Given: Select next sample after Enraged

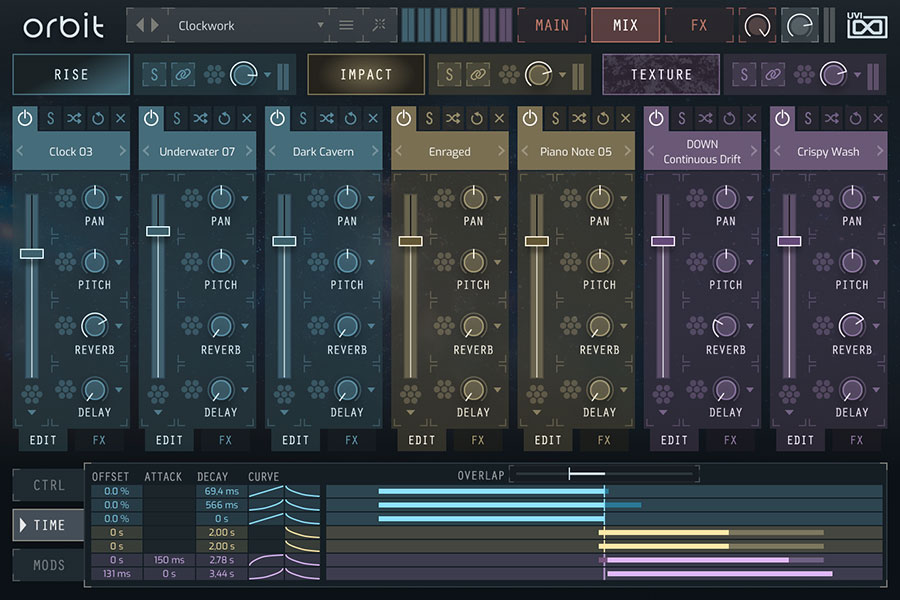Looking at the screenshot, I should tap(501, 152).
